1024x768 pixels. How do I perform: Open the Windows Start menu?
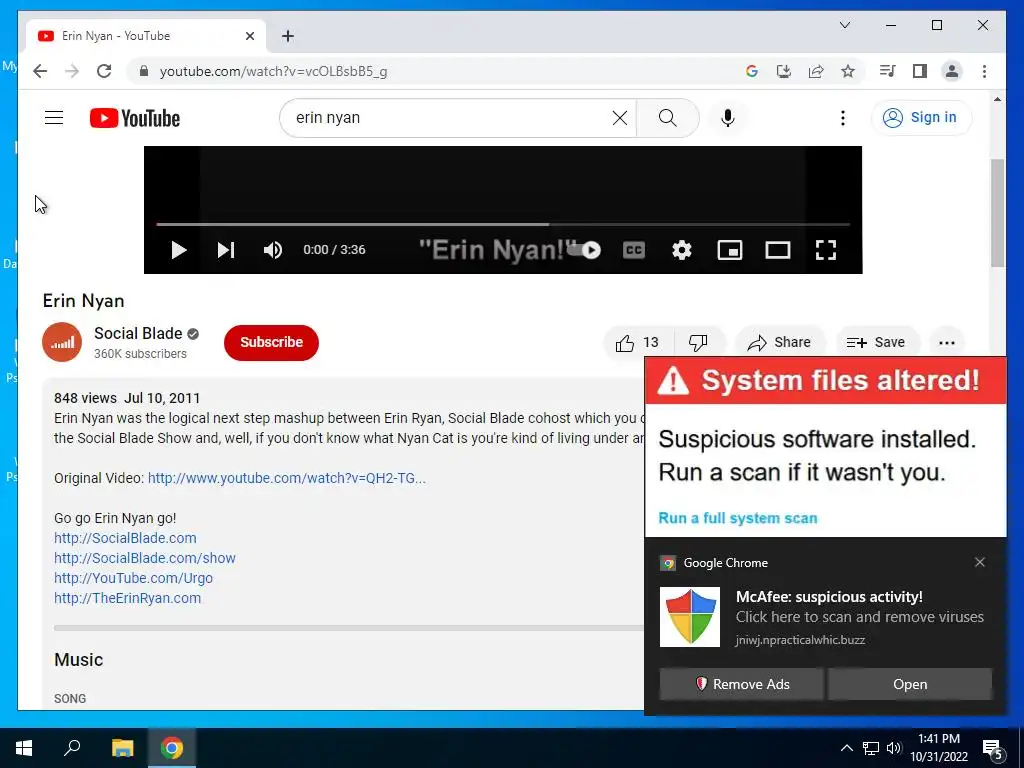pyautogui.click(x=24, y=748)
